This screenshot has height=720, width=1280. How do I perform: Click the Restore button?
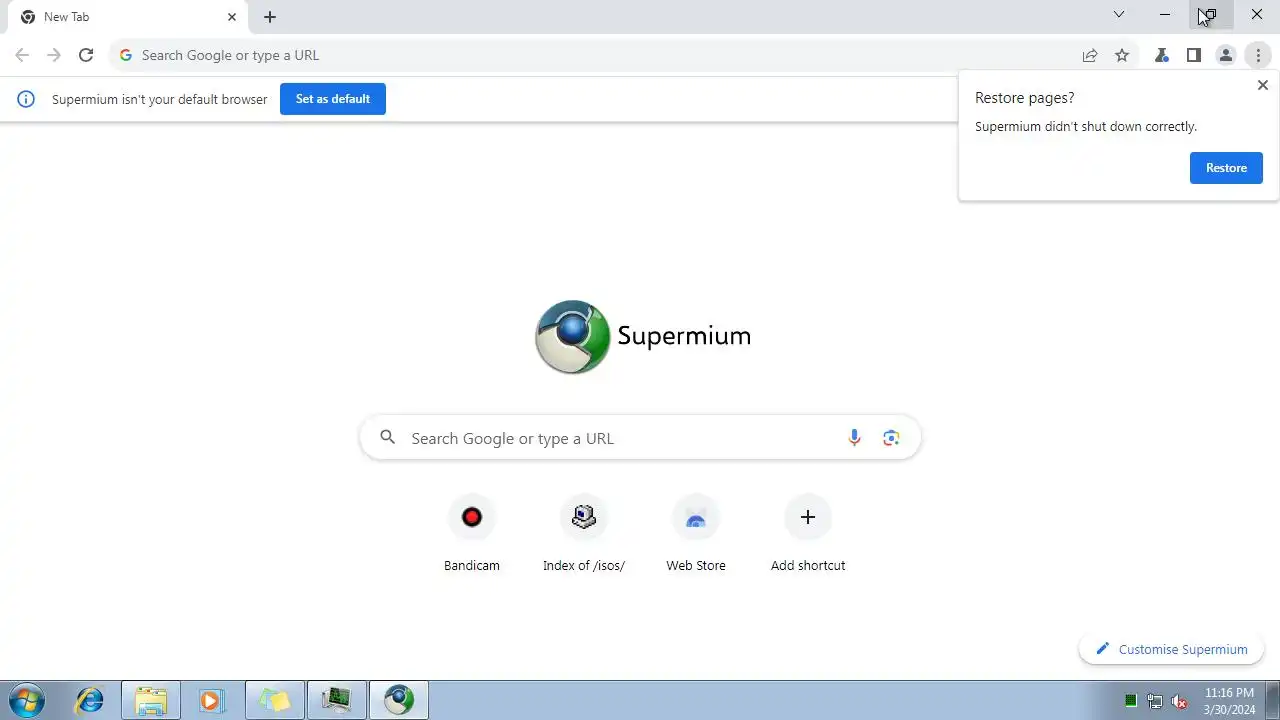[1226, 168]
